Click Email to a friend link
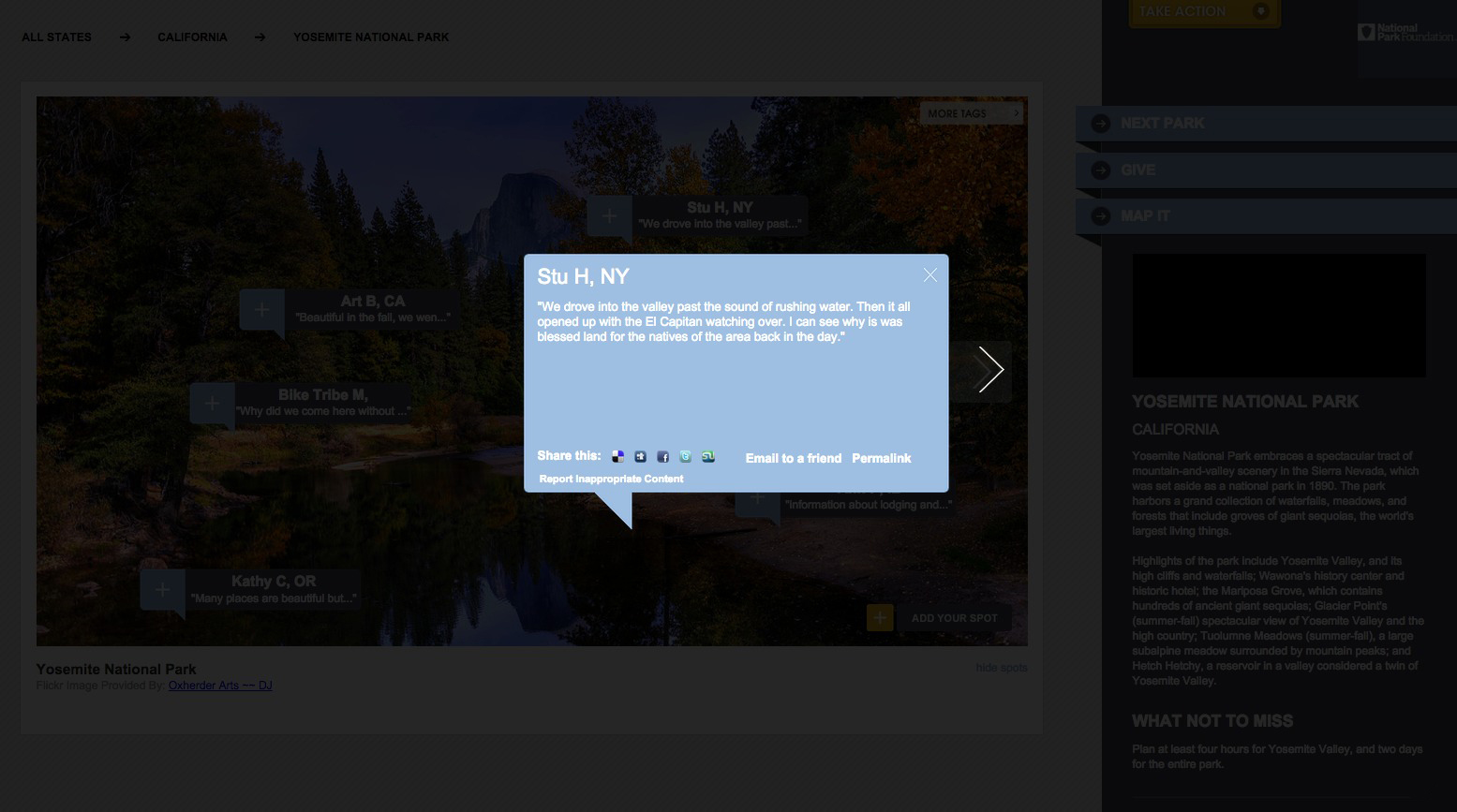The image size is (1457, 812). (794, 458)
